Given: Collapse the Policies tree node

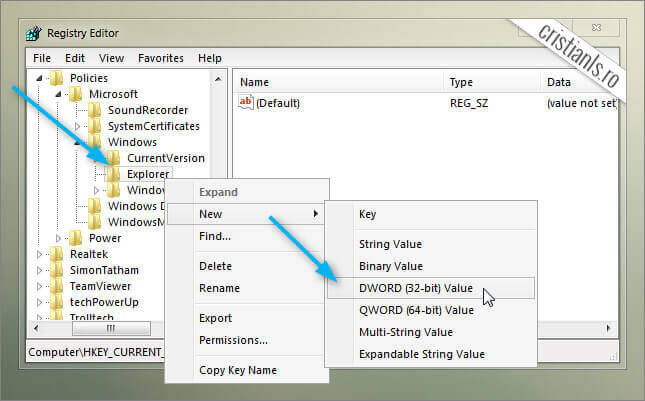Looking at the screenshot, I should point(41,78).
